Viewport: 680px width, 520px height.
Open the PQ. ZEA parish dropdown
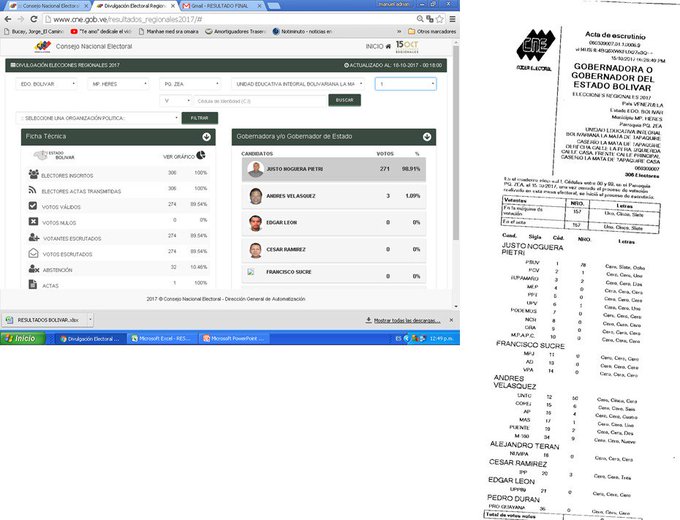[190, 84]
